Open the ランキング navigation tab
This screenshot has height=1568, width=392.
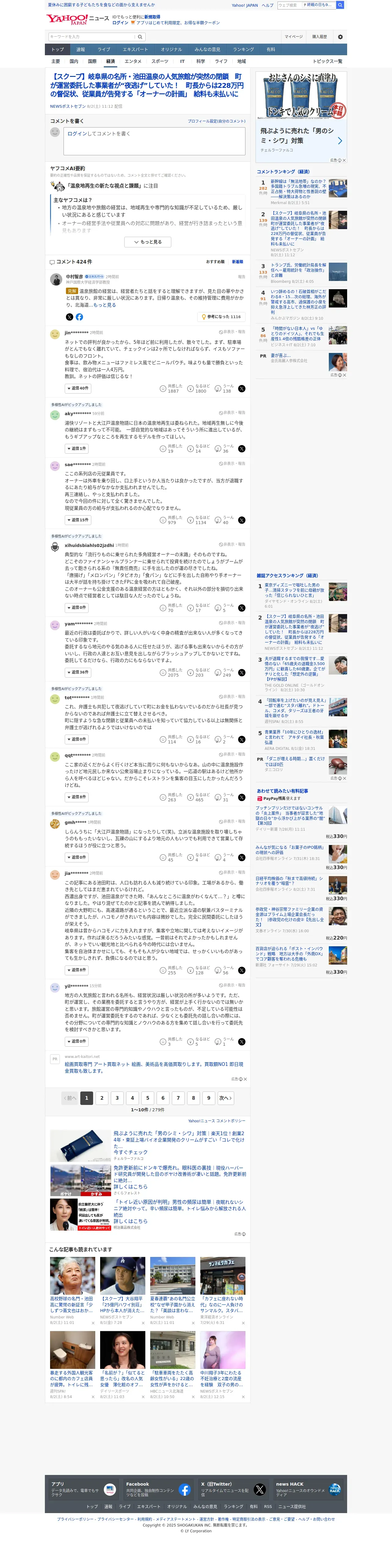[x=243, y=49]
